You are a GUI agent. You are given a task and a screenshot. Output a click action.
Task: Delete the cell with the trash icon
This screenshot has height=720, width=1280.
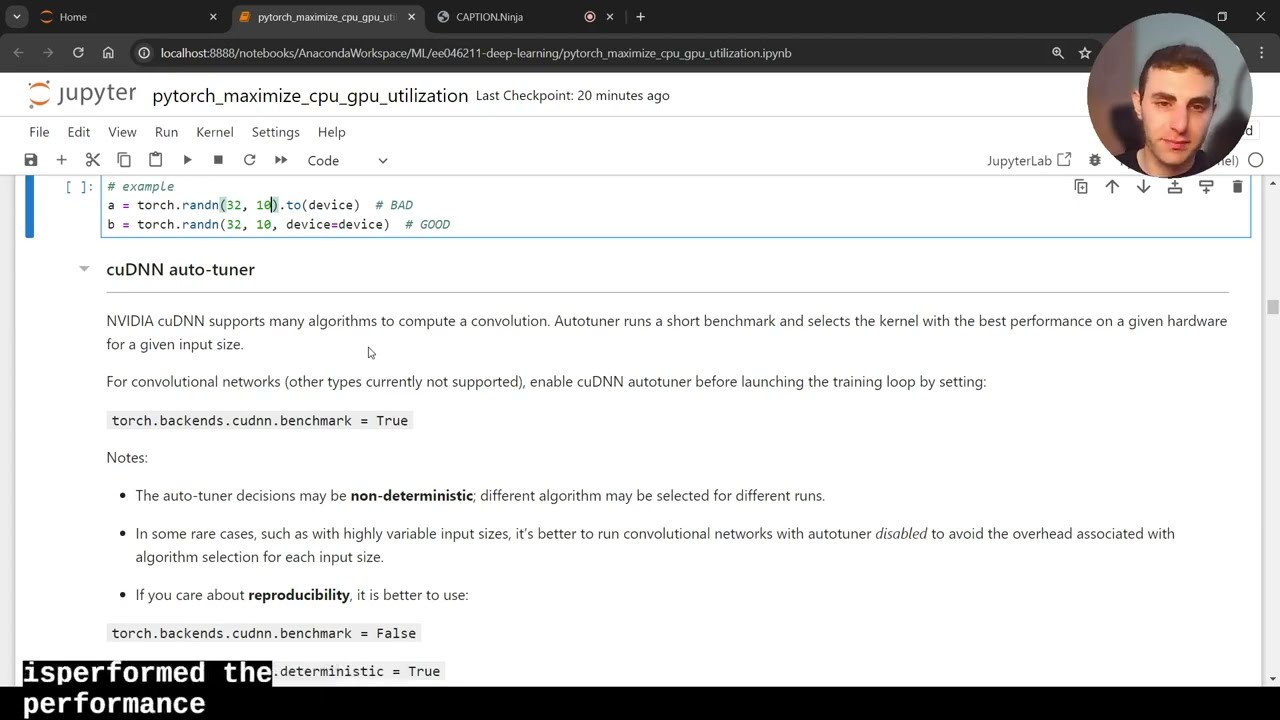(x=1237, y=187)
